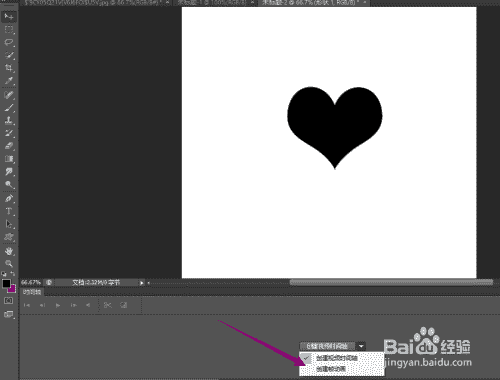Click the black heart shape on canvas

pyautogui.click(x=335, y=128)
